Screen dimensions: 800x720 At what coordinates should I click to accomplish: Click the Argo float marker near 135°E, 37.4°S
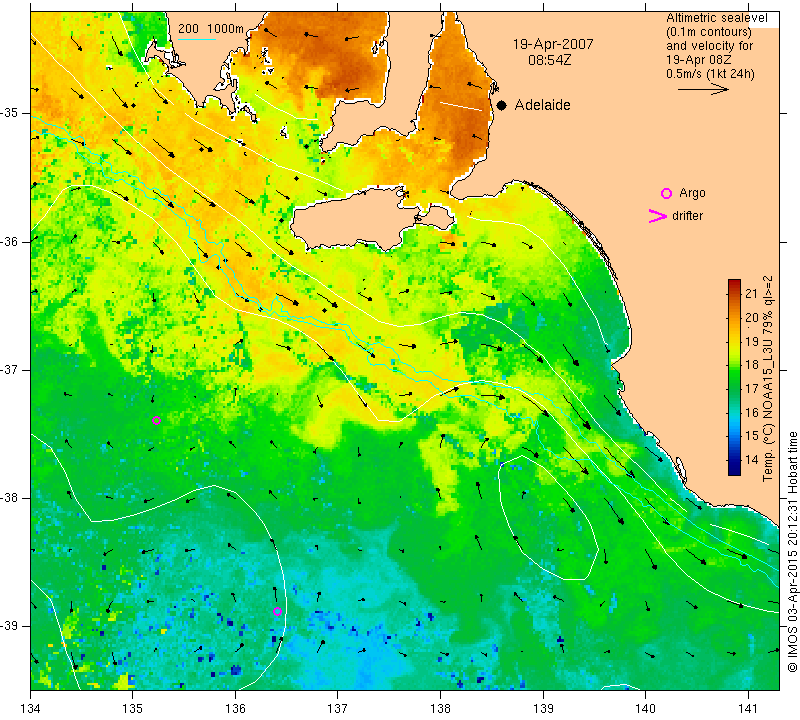click(x=157, y=420)
